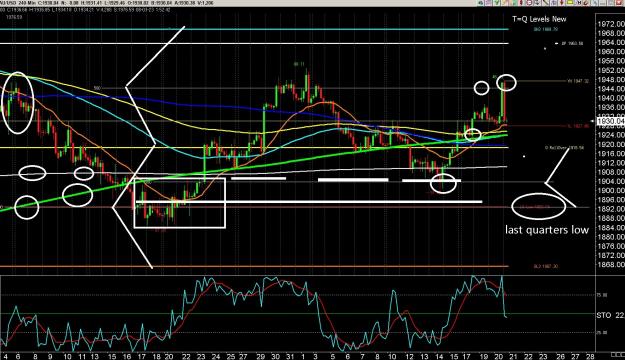The height and width of the screenshot is (360, 625).
Task: Click date label 29 on time axis
Action: (260, 356)
